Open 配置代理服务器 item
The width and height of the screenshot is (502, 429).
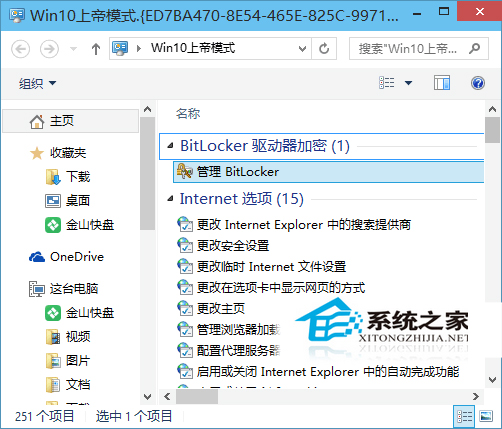(x=239, y=350)
